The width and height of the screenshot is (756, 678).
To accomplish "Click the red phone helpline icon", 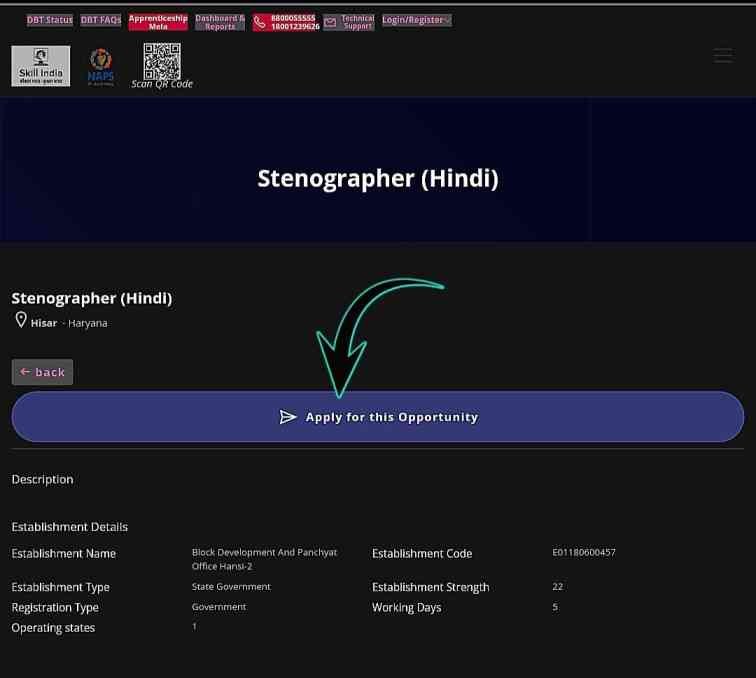I will tap(260, 22).
